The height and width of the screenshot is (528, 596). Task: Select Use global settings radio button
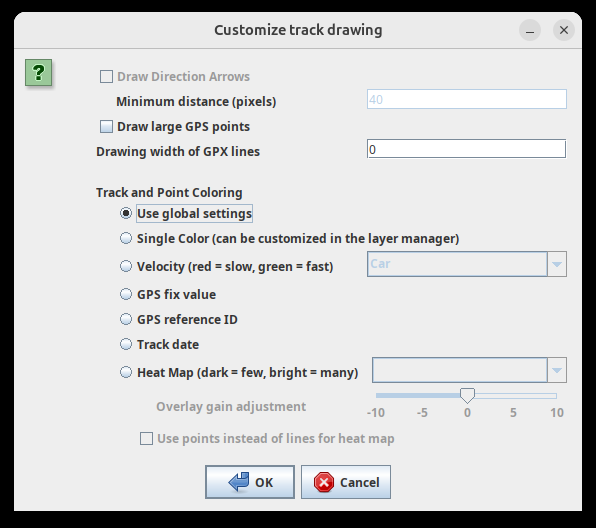point(126,213)
